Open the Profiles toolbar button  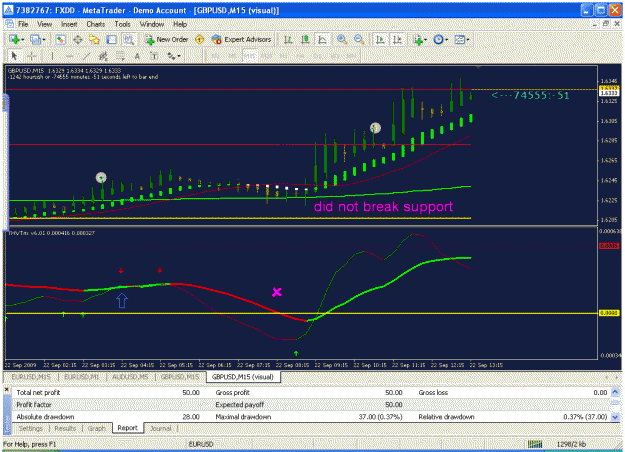36,39
